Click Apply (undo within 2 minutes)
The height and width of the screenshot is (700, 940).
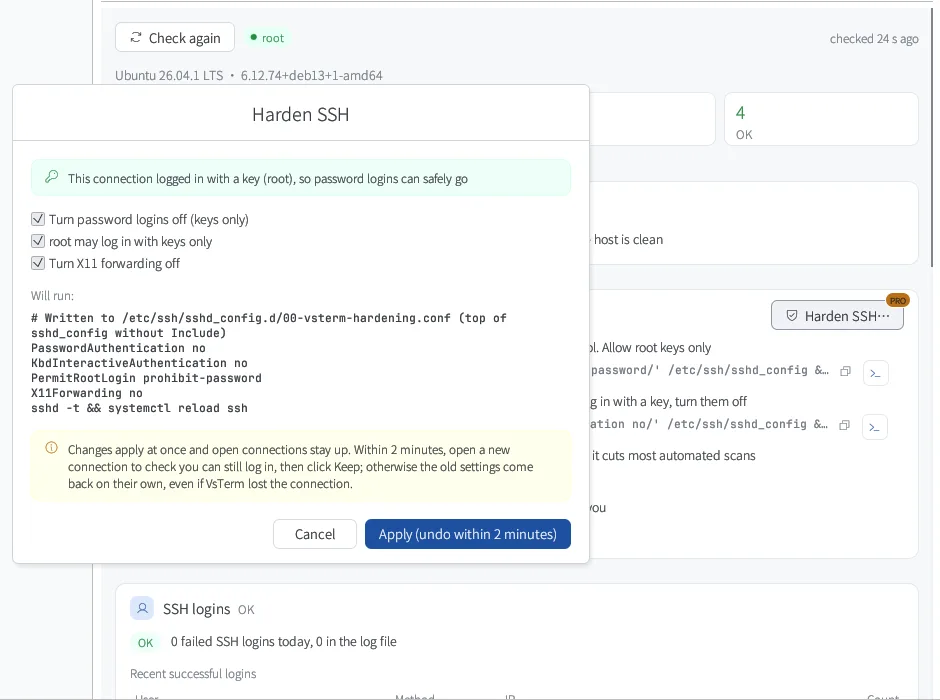[468, 534]
